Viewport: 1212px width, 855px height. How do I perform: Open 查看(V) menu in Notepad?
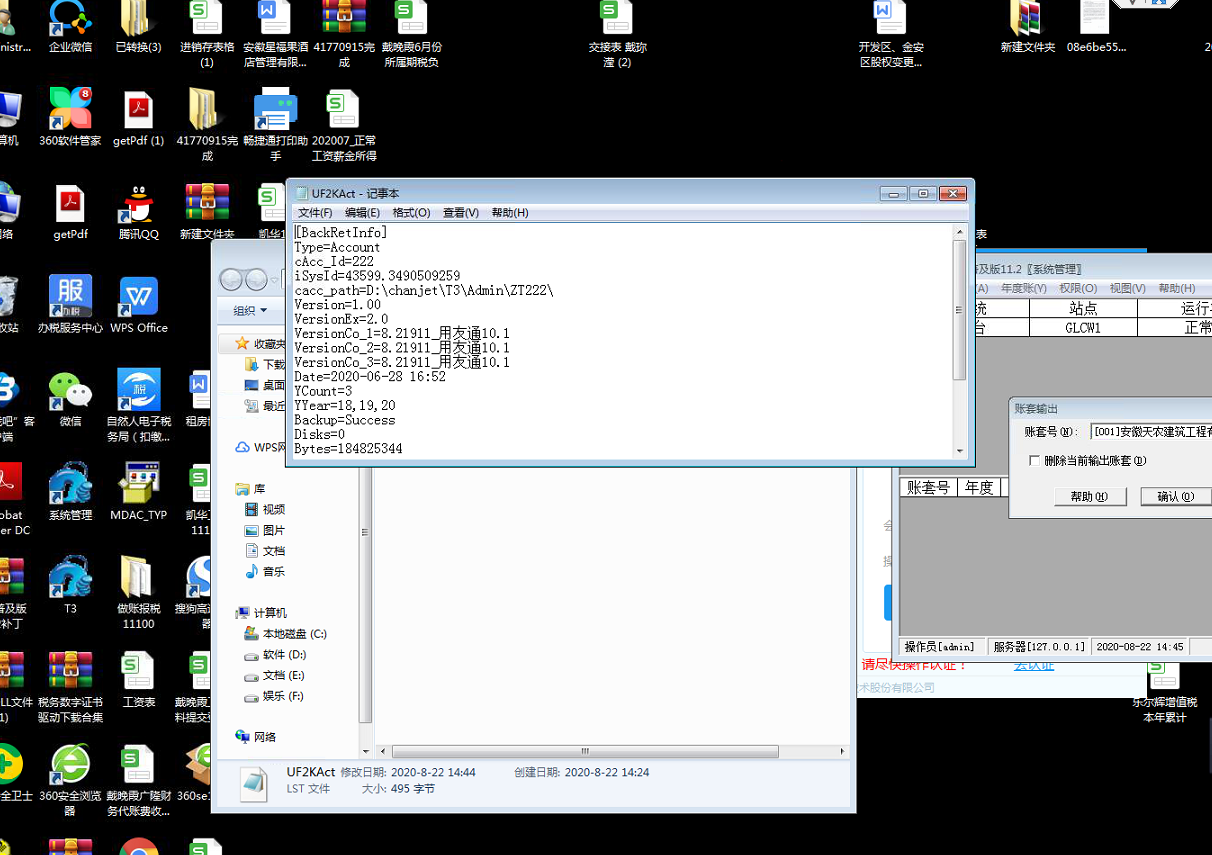pos(460,213)
